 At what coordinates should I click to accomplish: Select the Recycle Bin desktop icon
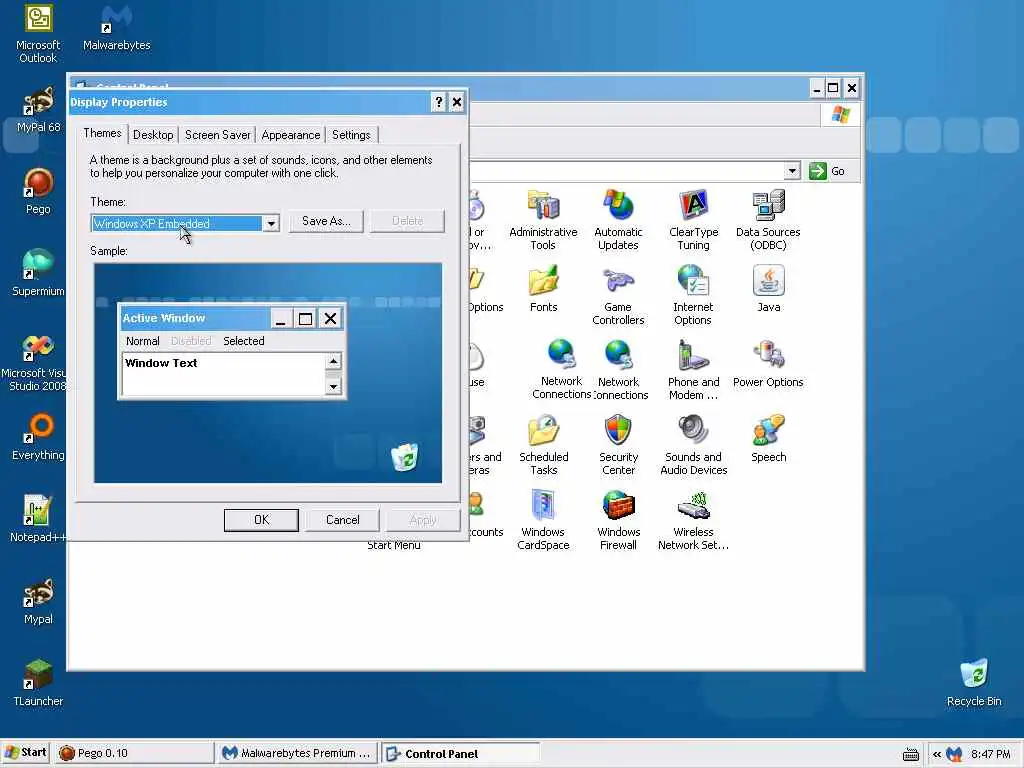click(974, 683)
